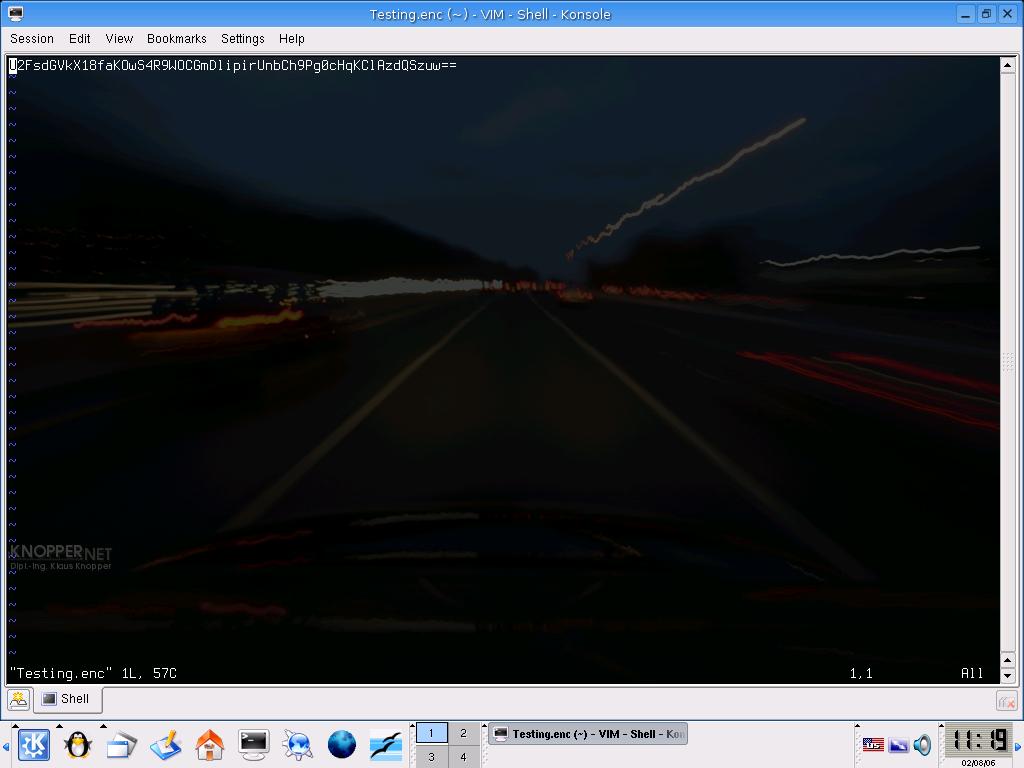Viewport: 1024px width, 768px height.
Task: Click the "Testing.enc" 1L, 57C status text
Action: point(93,673)
